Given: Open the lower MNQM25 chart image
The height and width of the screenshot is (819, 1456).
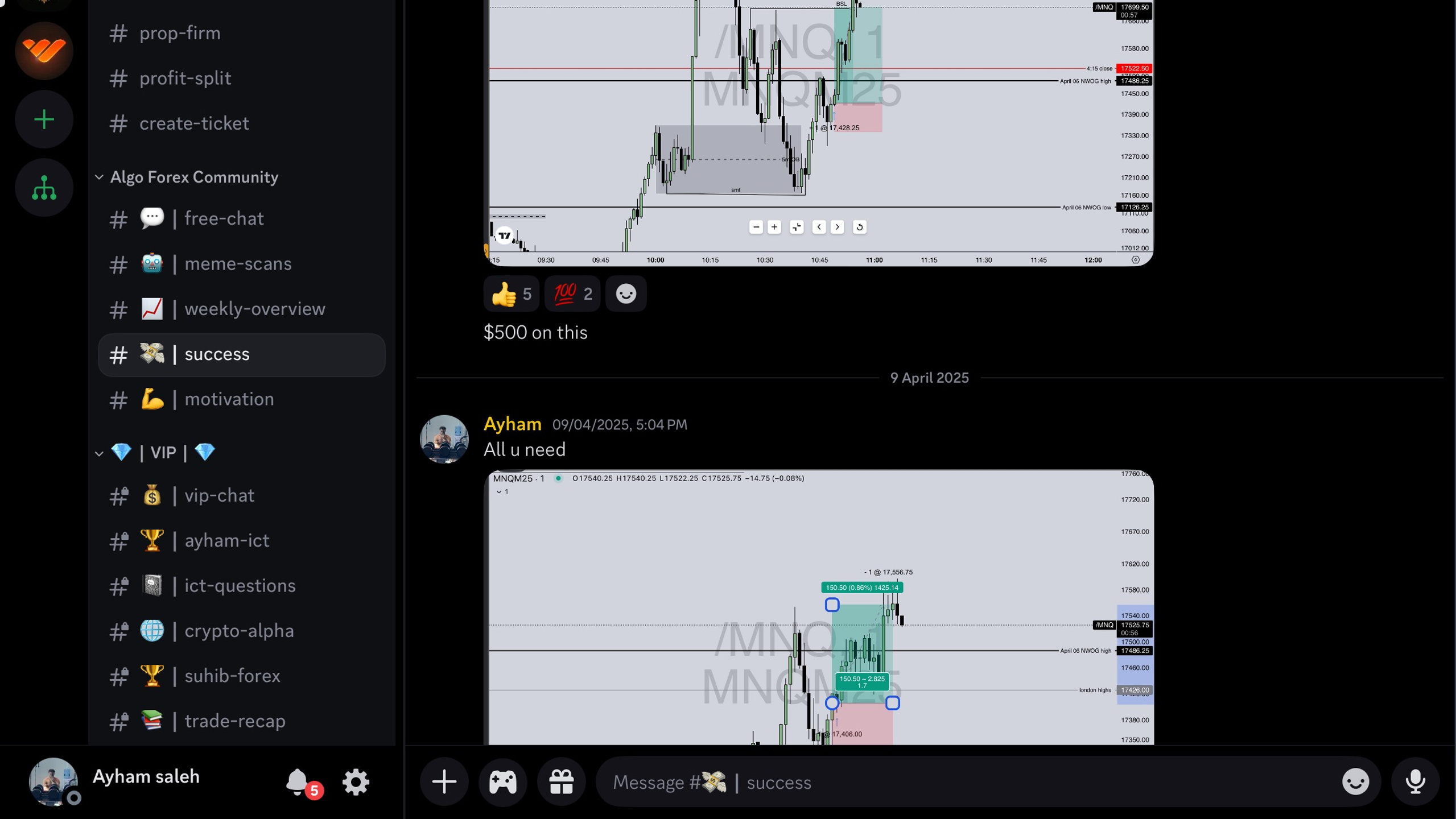Looking at the screenshot, I should (819, 607).
